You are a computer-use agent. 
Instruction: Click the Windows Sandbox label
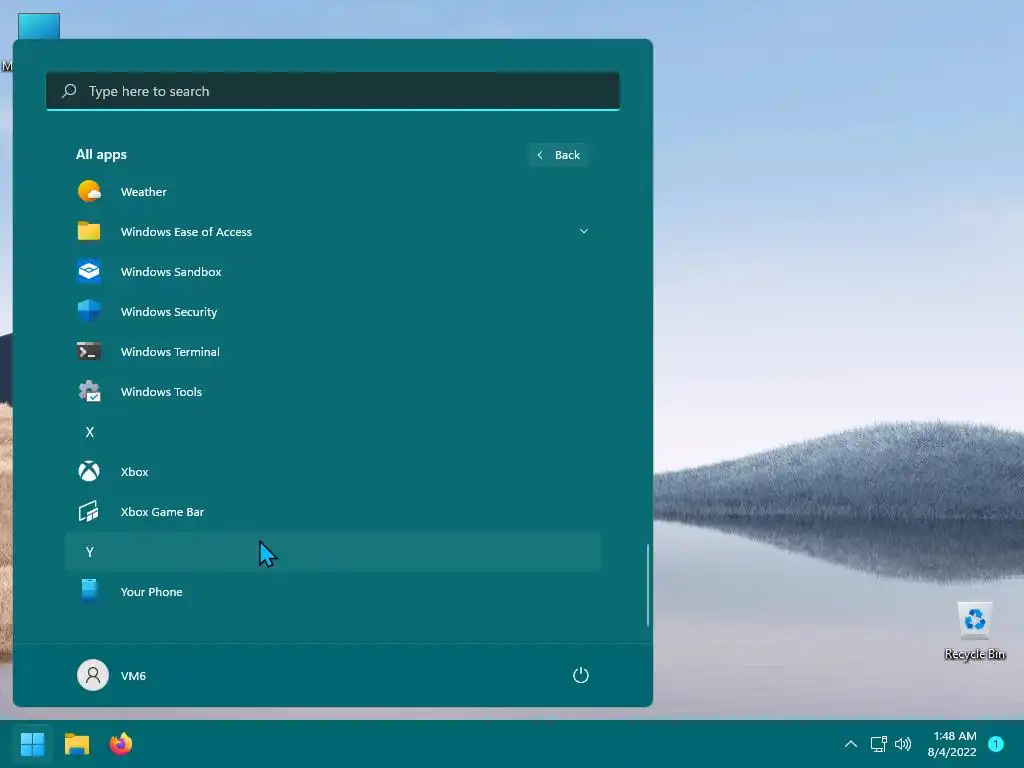(x=171, y=271)
